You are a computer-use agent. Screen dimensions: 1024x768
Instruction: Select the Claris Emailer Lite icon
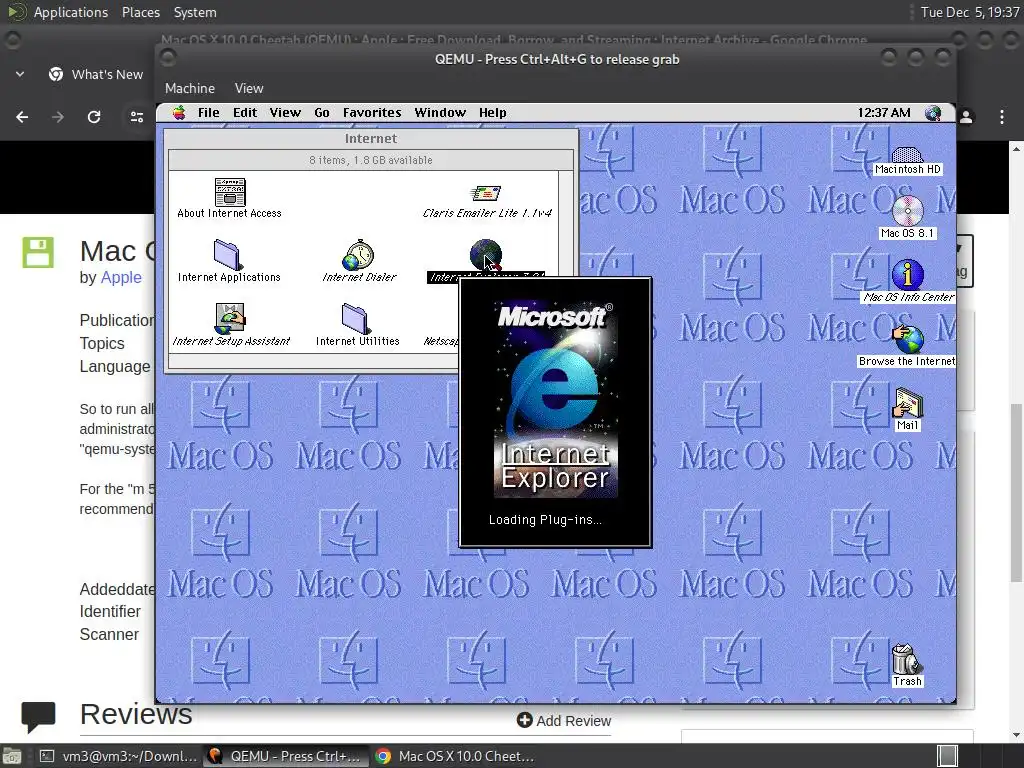[x=487, y=202]
